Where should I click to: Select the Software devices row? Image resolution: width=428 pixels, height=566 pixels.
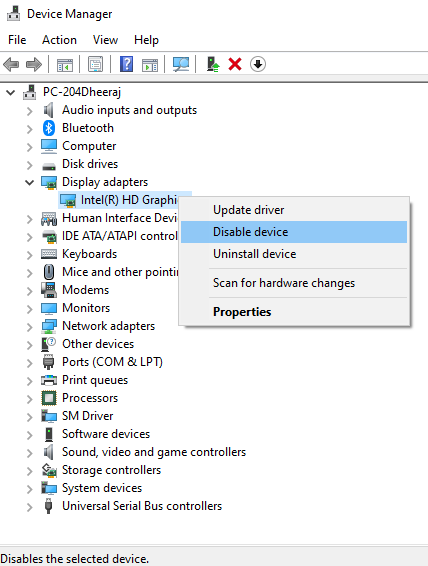[x=106, y=434]
